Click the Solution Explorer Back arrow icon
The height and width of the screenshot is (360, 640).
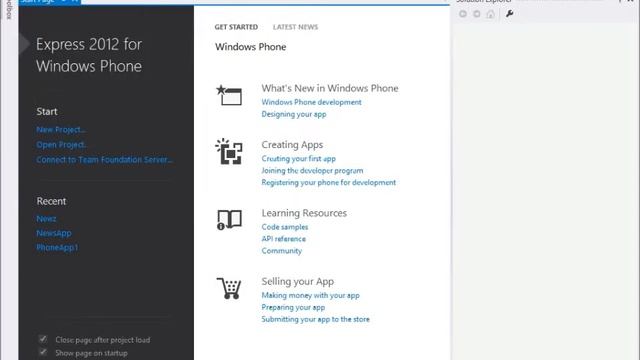(x=463, y=14)
